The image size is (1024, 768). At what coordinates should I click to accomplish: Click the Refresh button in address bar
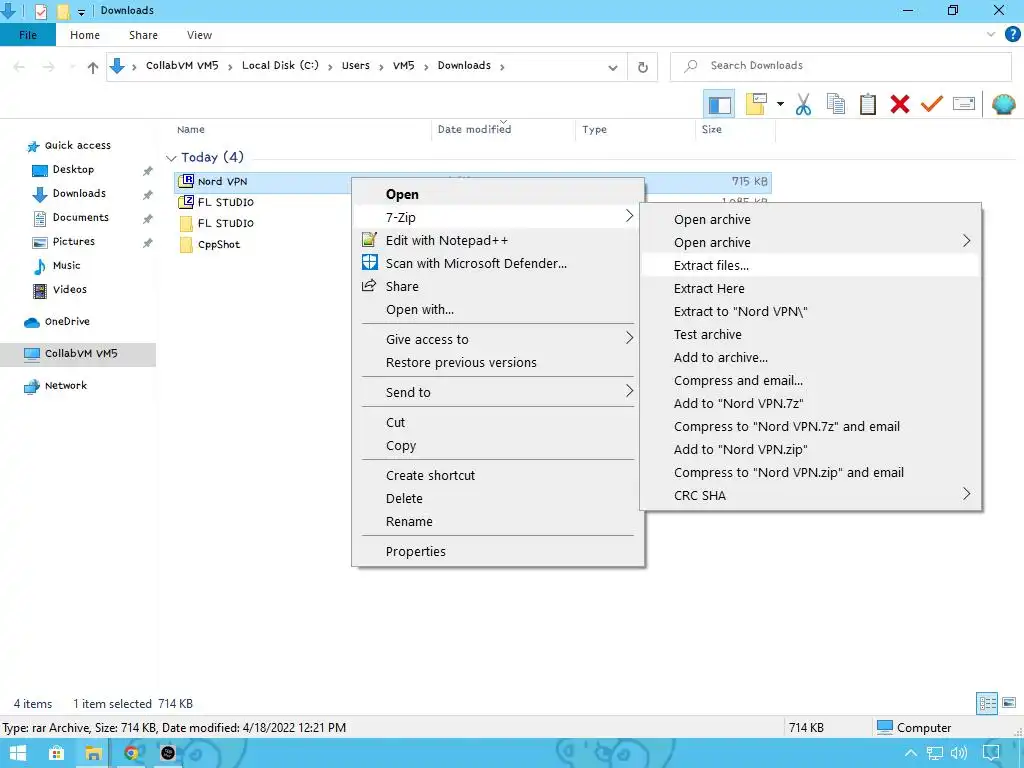pos(643,67)
